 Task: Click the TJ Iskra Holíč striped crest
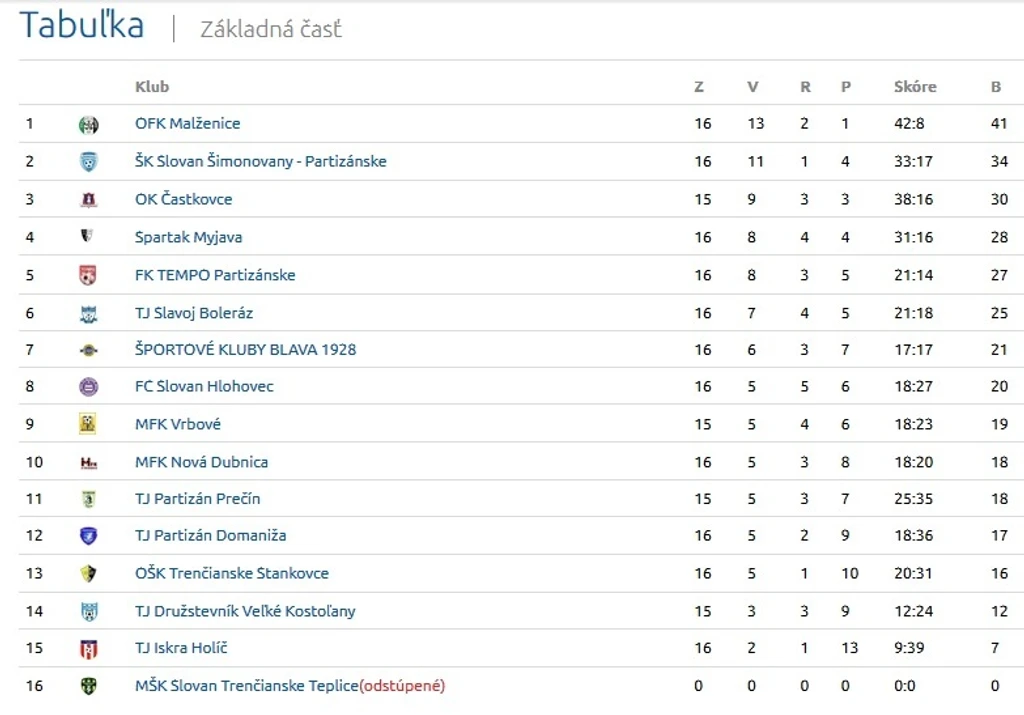(x=88, y=649)
